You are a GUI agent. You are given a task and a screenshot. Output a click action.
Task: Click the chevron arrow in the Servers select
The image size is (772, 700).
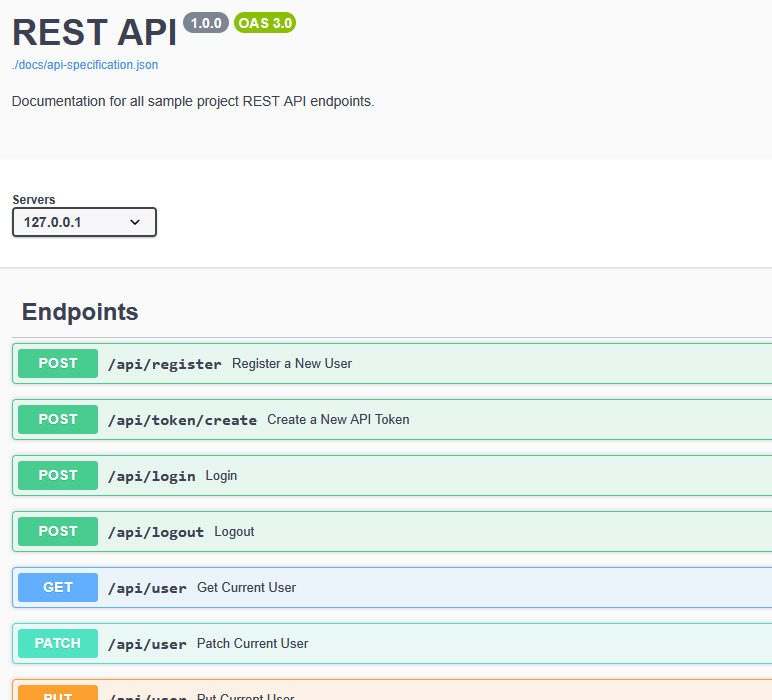coord(135,222)
